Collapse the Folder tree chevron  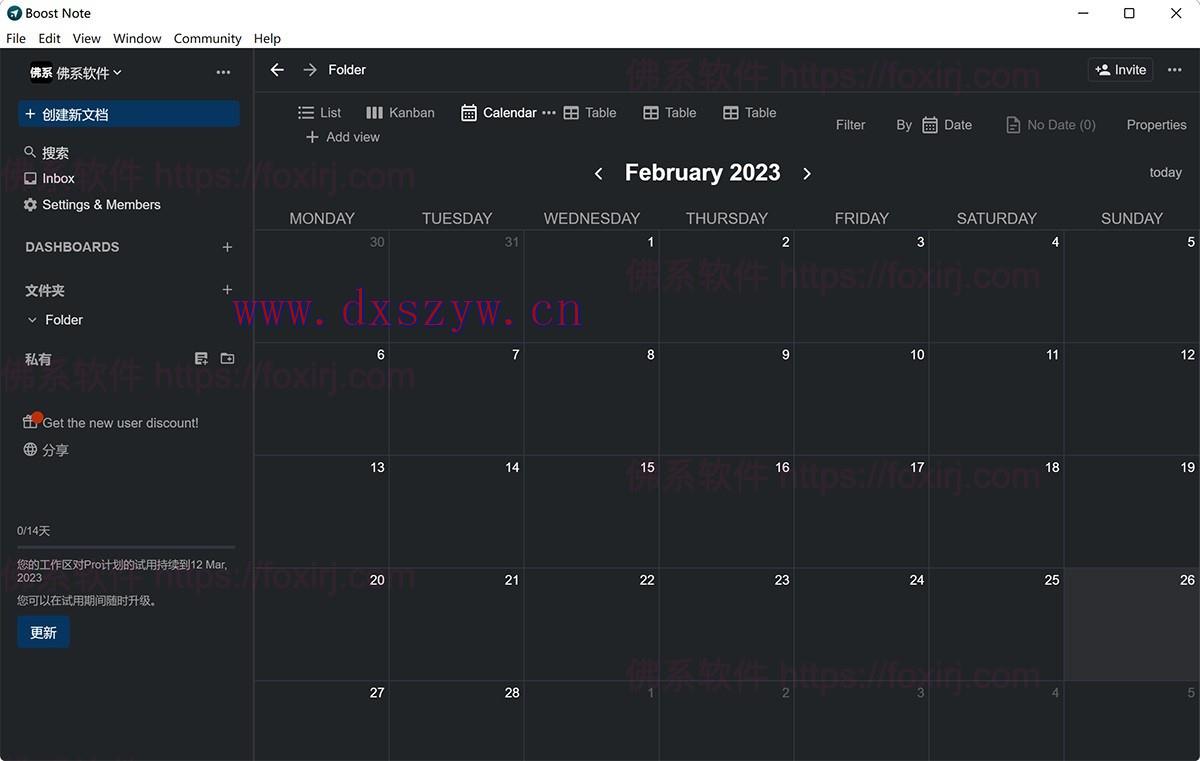(x=32, y=320)
